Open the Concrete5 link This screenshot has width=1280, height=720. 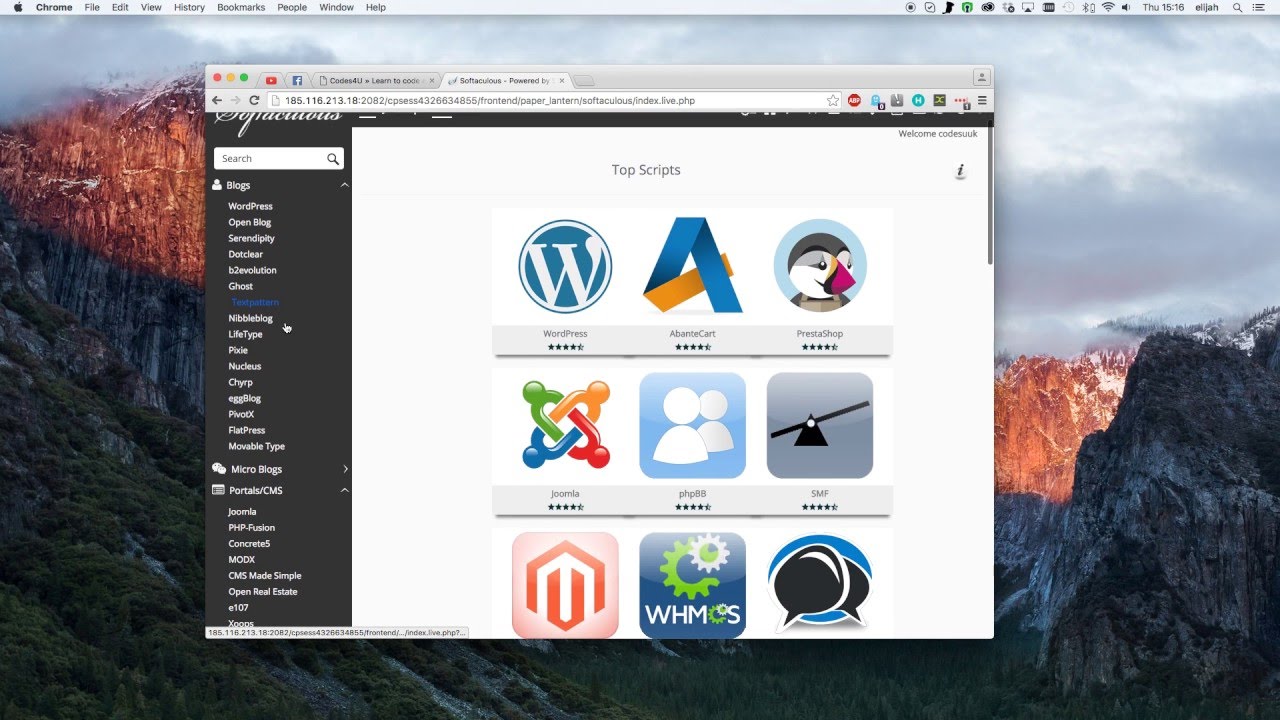[x=249, y=543]
